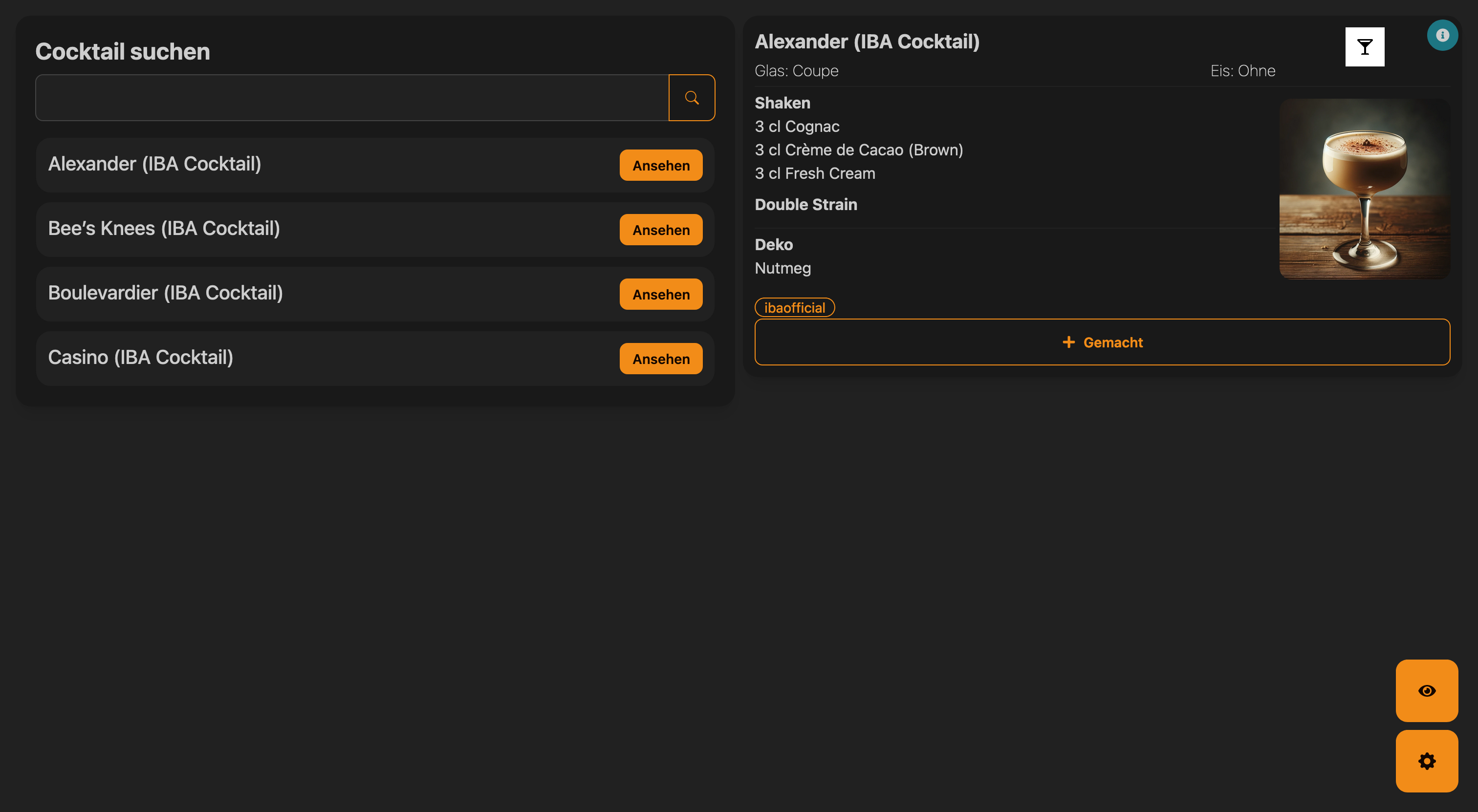Click the cocktail glass icon
This screenshot has width=1478, height=812.
point(1365,47)
